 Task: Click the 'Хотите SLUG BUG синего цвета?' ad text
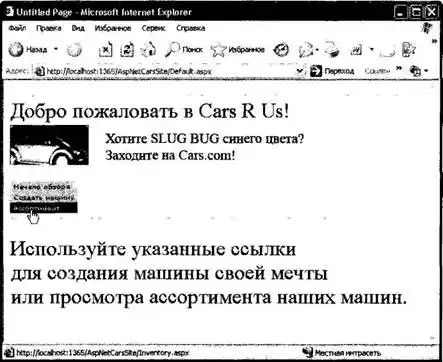(x=204, y=138)
